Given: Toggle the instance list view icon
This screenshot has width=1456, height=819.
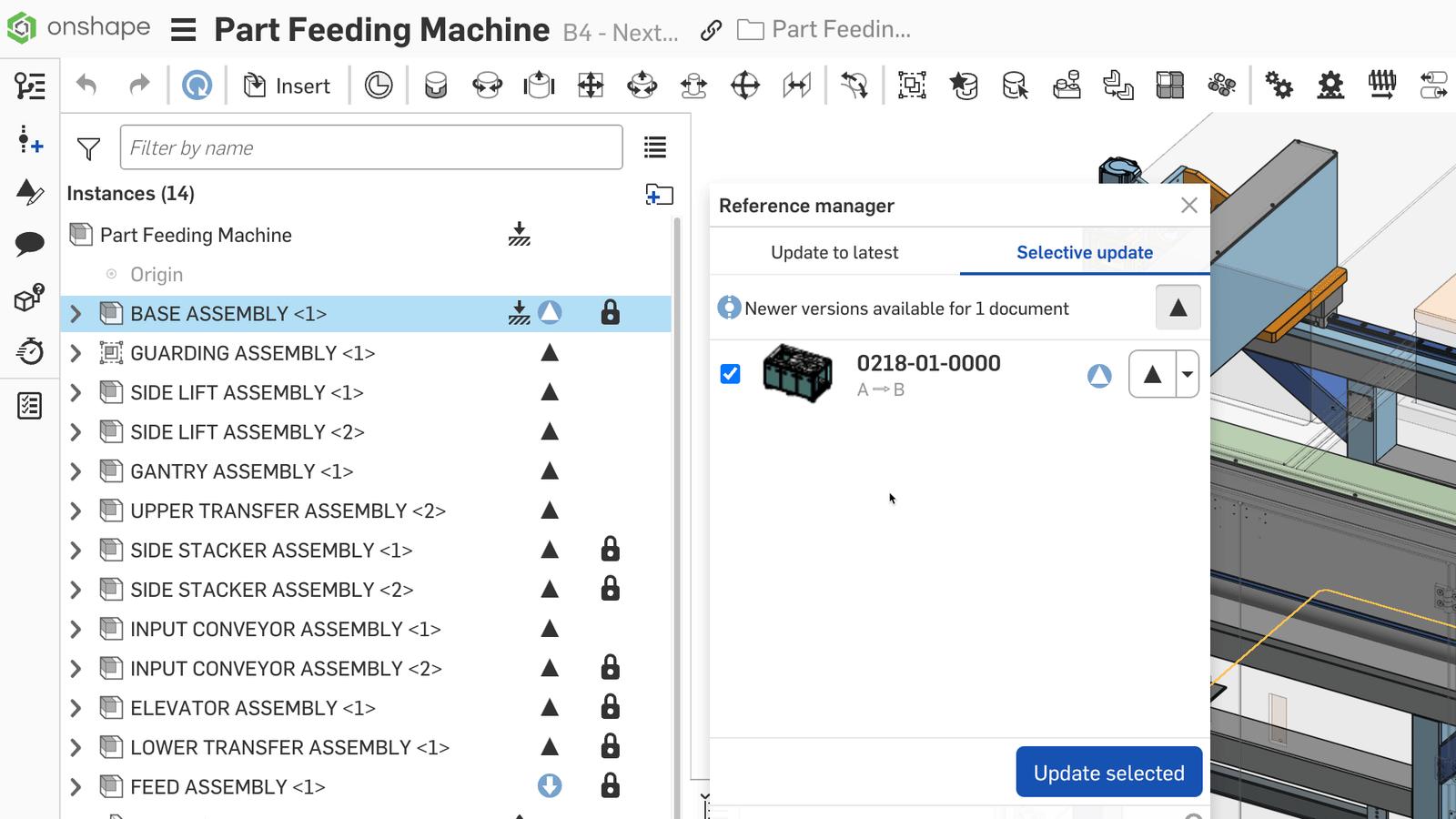Looking at the screenshot, I should click(x=654, y=147).
